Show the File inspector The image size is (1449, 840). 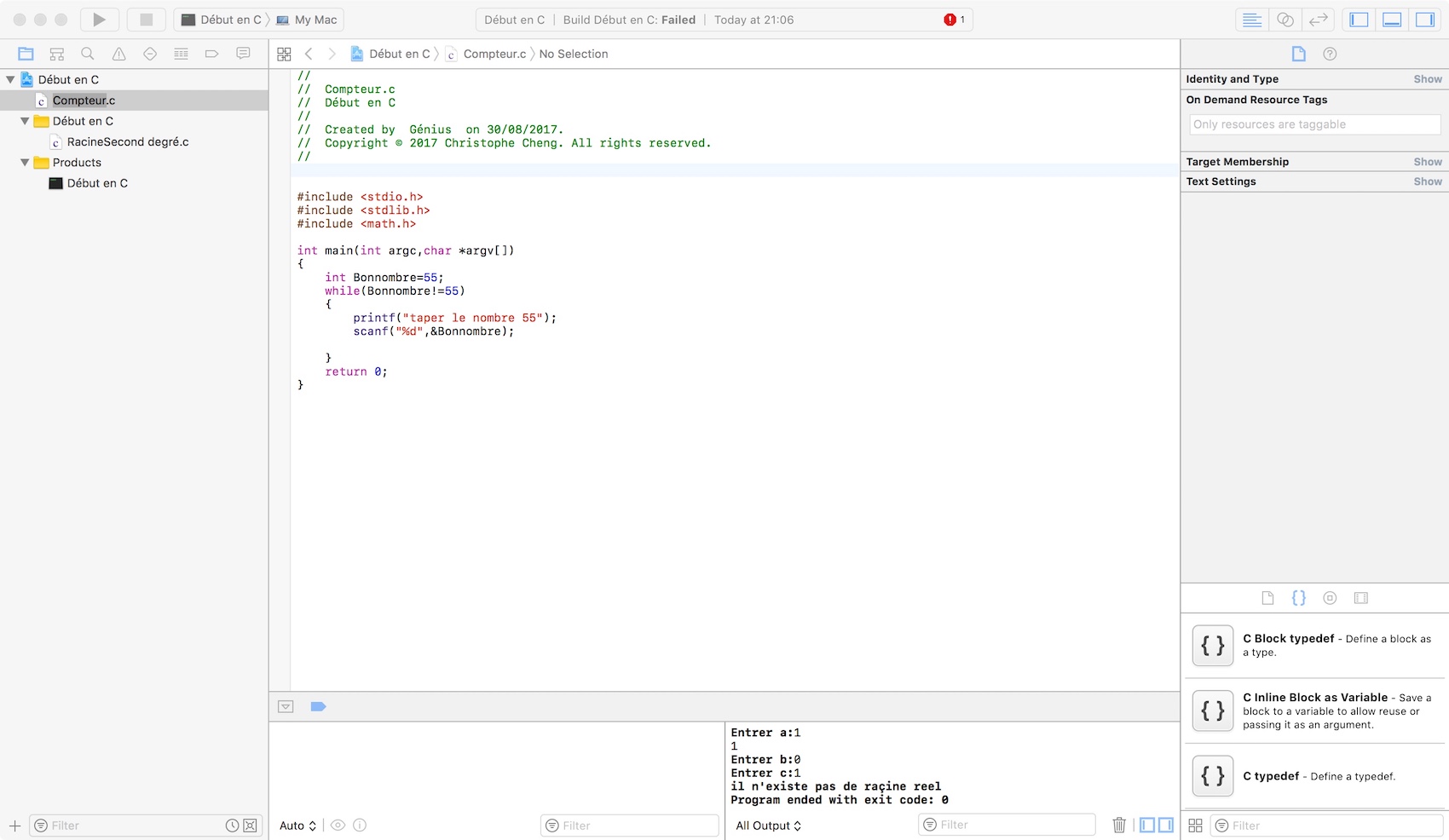[1298, 54]
